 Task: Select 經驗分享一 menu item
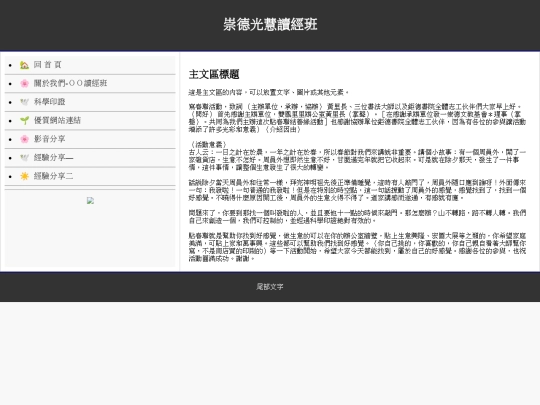click(x=53, y=158)
